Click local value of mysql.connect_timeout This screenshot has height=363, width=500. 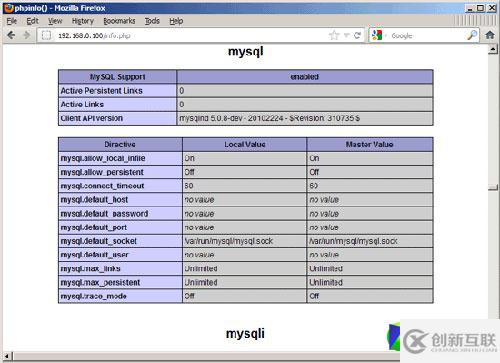tap(189, 186)
